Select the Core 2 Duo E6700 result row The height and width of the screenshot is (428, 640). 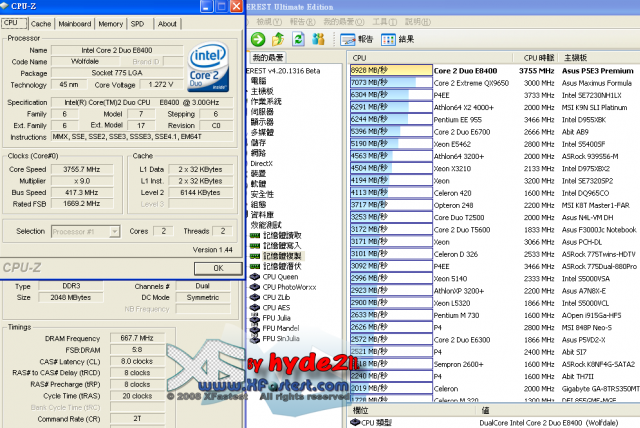coord(494,132)
